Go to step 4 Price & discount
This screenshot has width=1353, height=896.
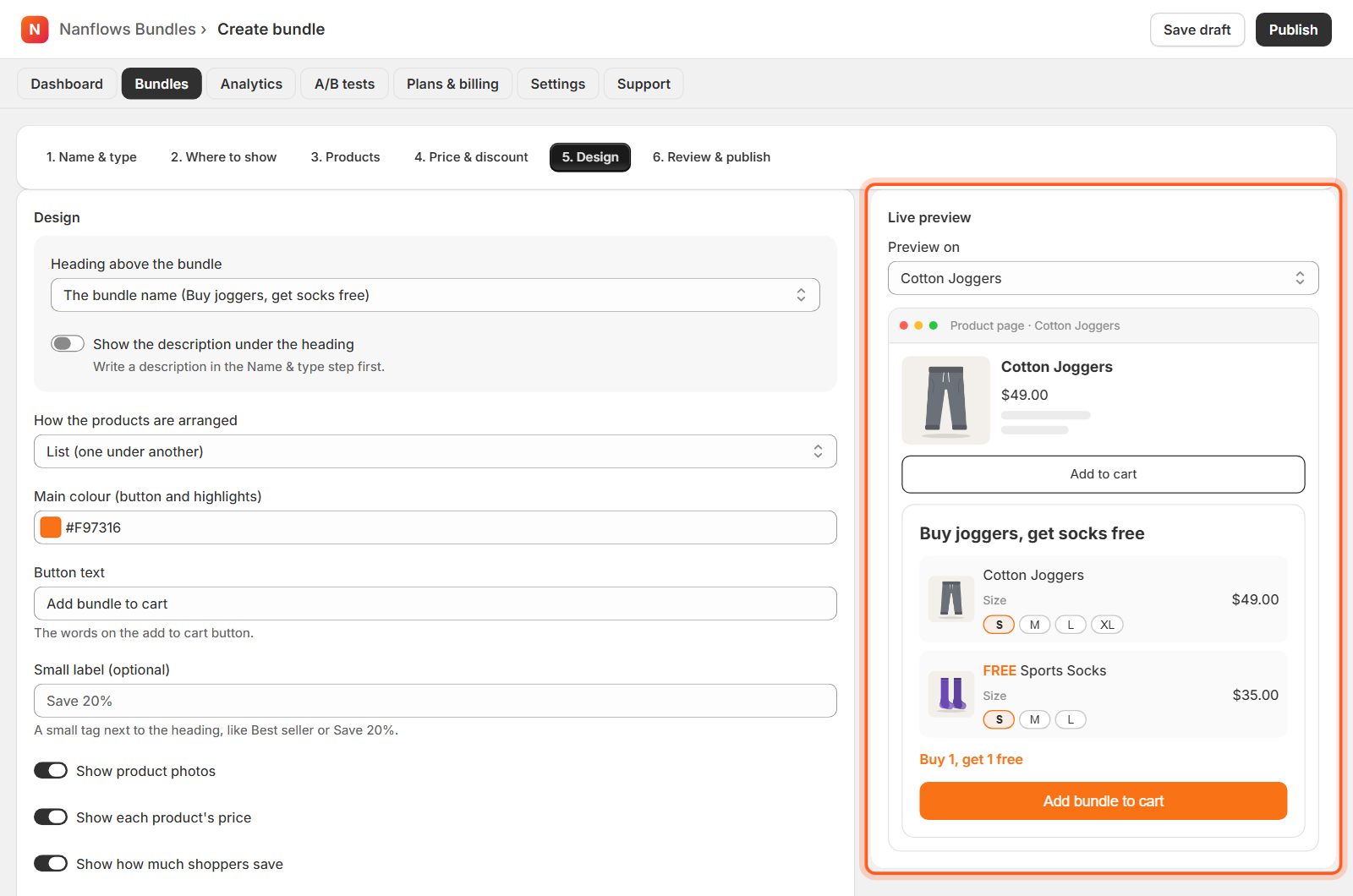click(x=471, y=157)
